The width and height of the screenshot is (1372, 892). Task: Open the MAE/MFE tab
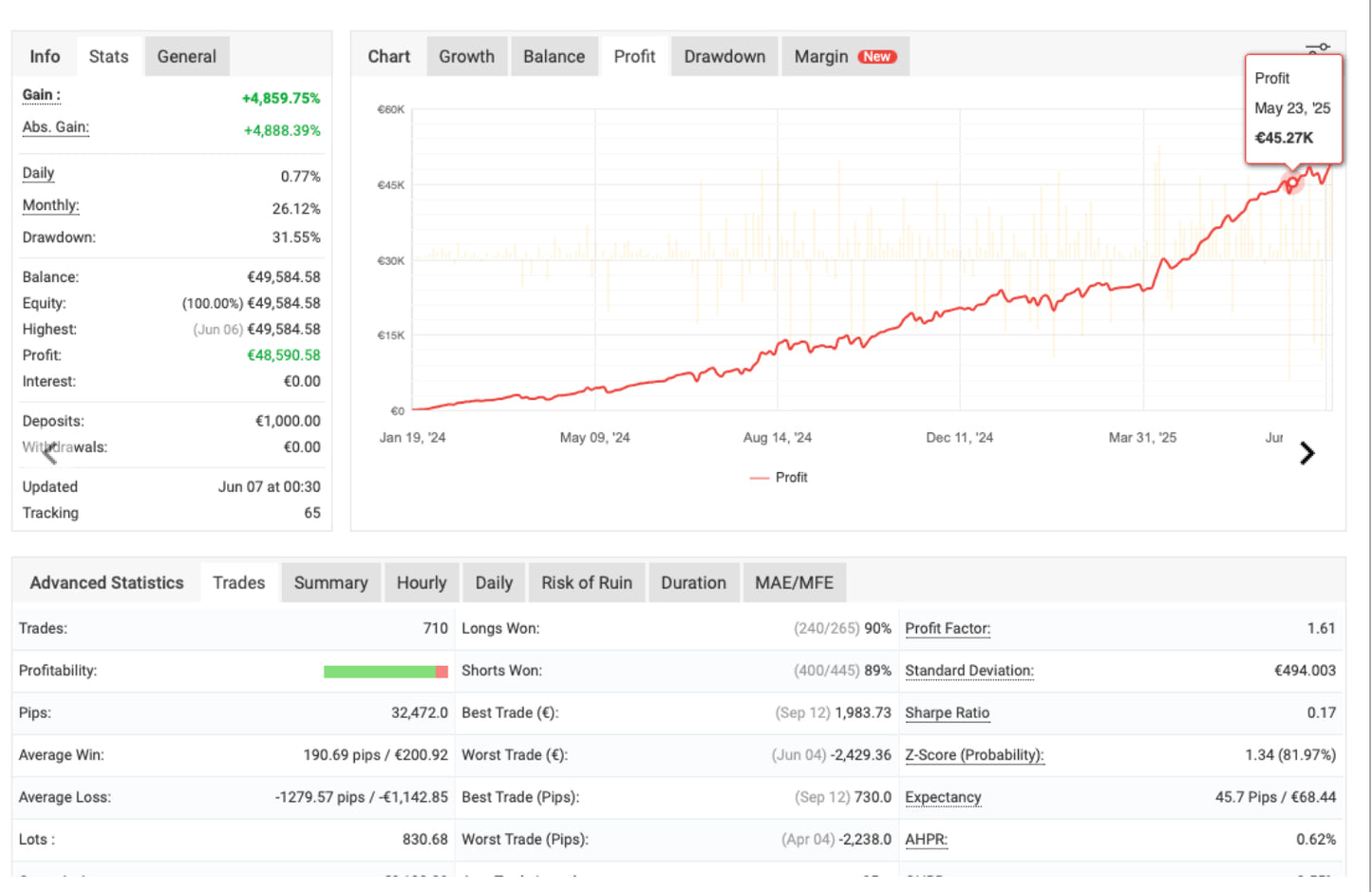pyautogui.click(x=794, y=583)
